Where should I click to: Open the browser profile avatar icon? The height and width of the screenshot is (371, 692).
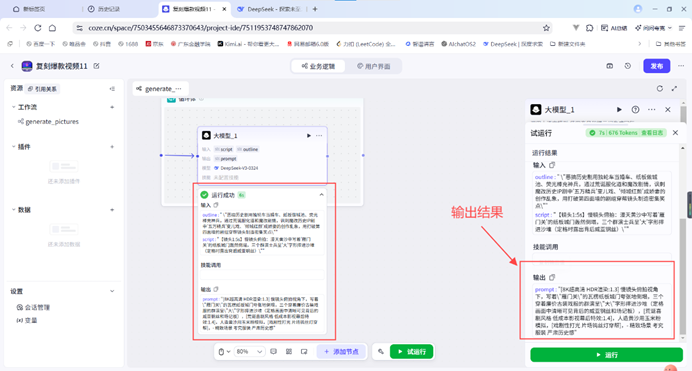pos(638,9)
